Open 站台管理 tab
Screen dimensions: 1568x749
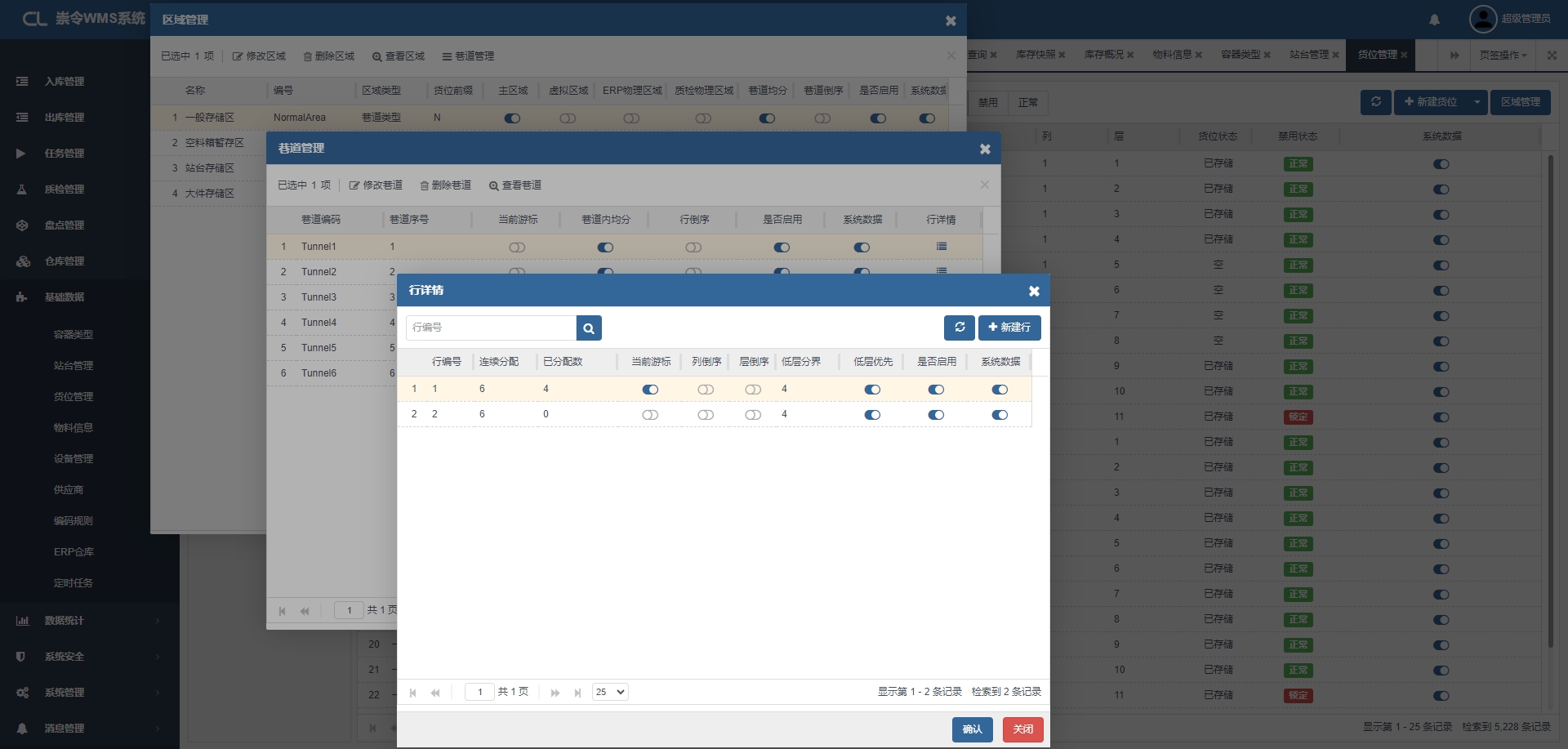pos(1309,55)
